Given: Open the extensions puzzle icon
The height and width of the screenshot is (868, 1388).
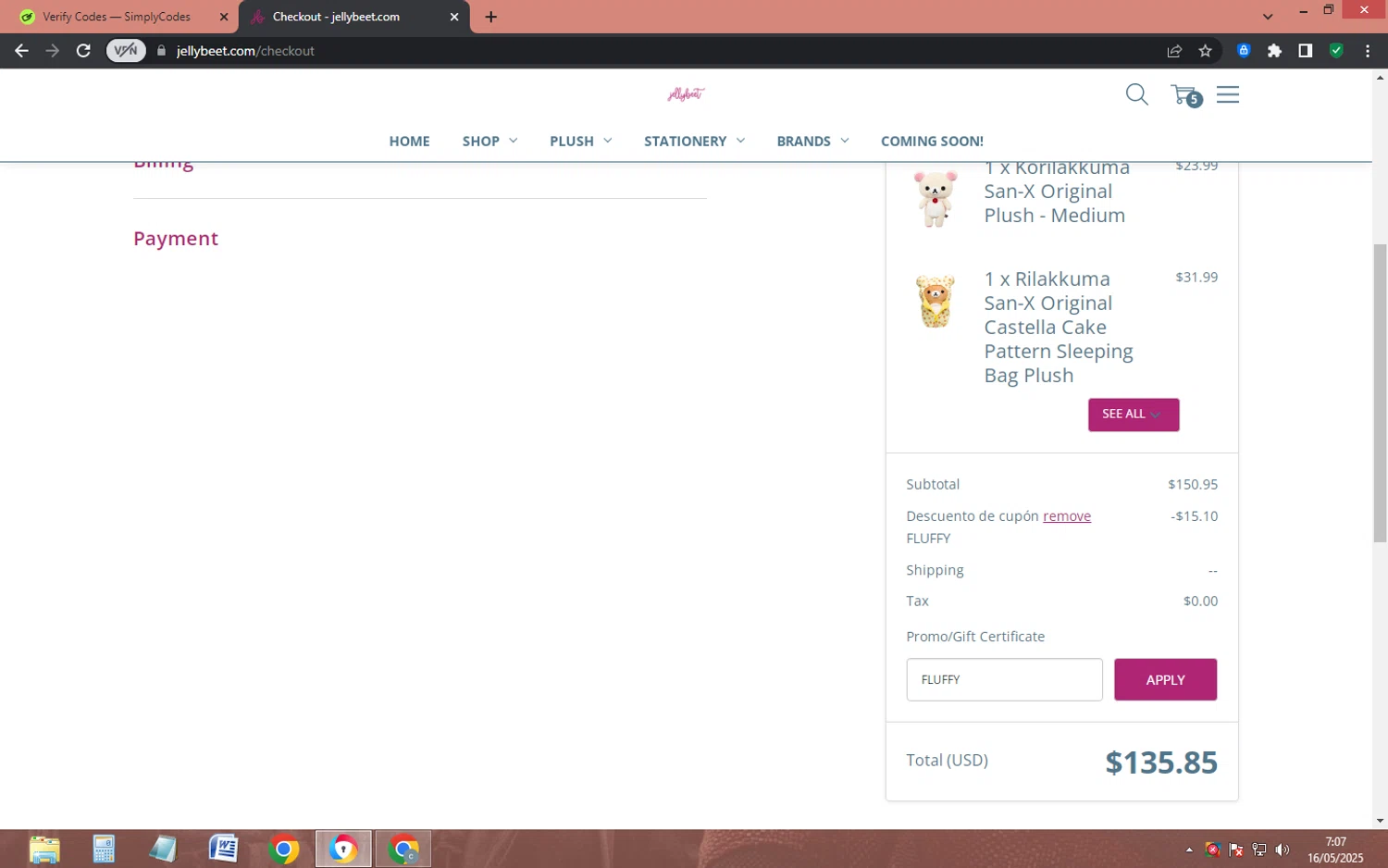Looking at the screenshot, I should 1274,51.
